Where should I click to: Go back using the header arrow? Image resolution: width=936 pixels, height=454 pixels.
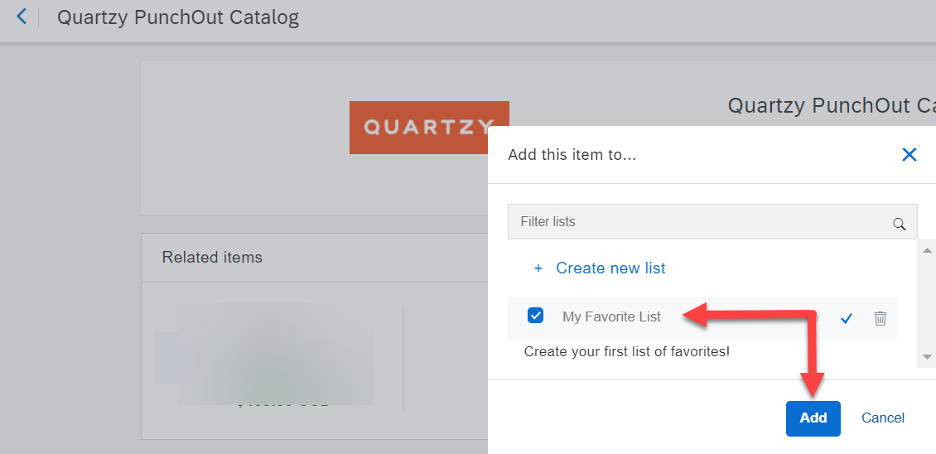point(21,17)
